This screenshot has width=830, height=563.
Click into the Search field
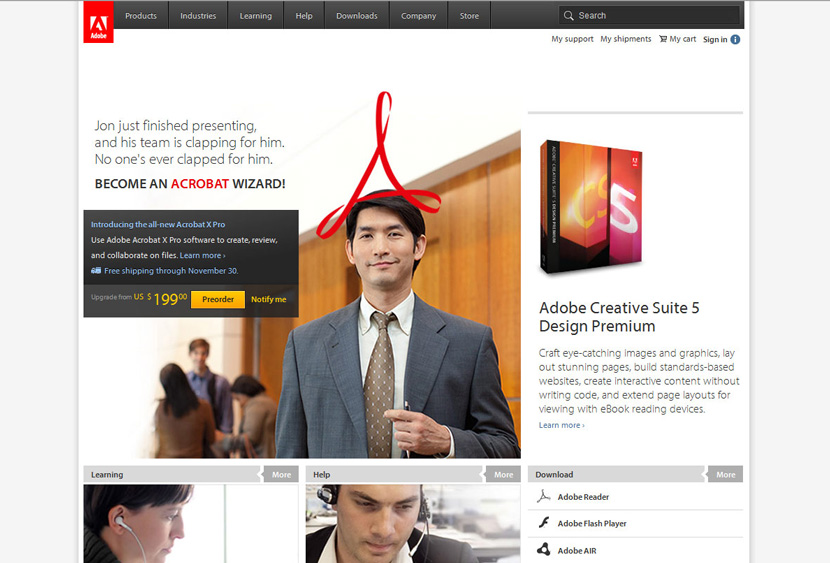tap(649, 15)
